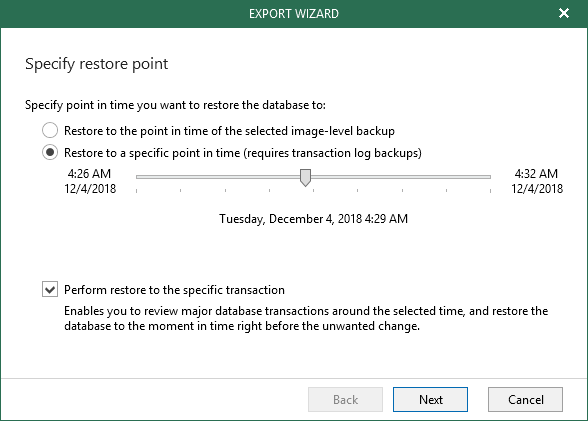Click the Perform restore to the specific transaction label
This screenshot has width=588, height=421.
(174, 290)
